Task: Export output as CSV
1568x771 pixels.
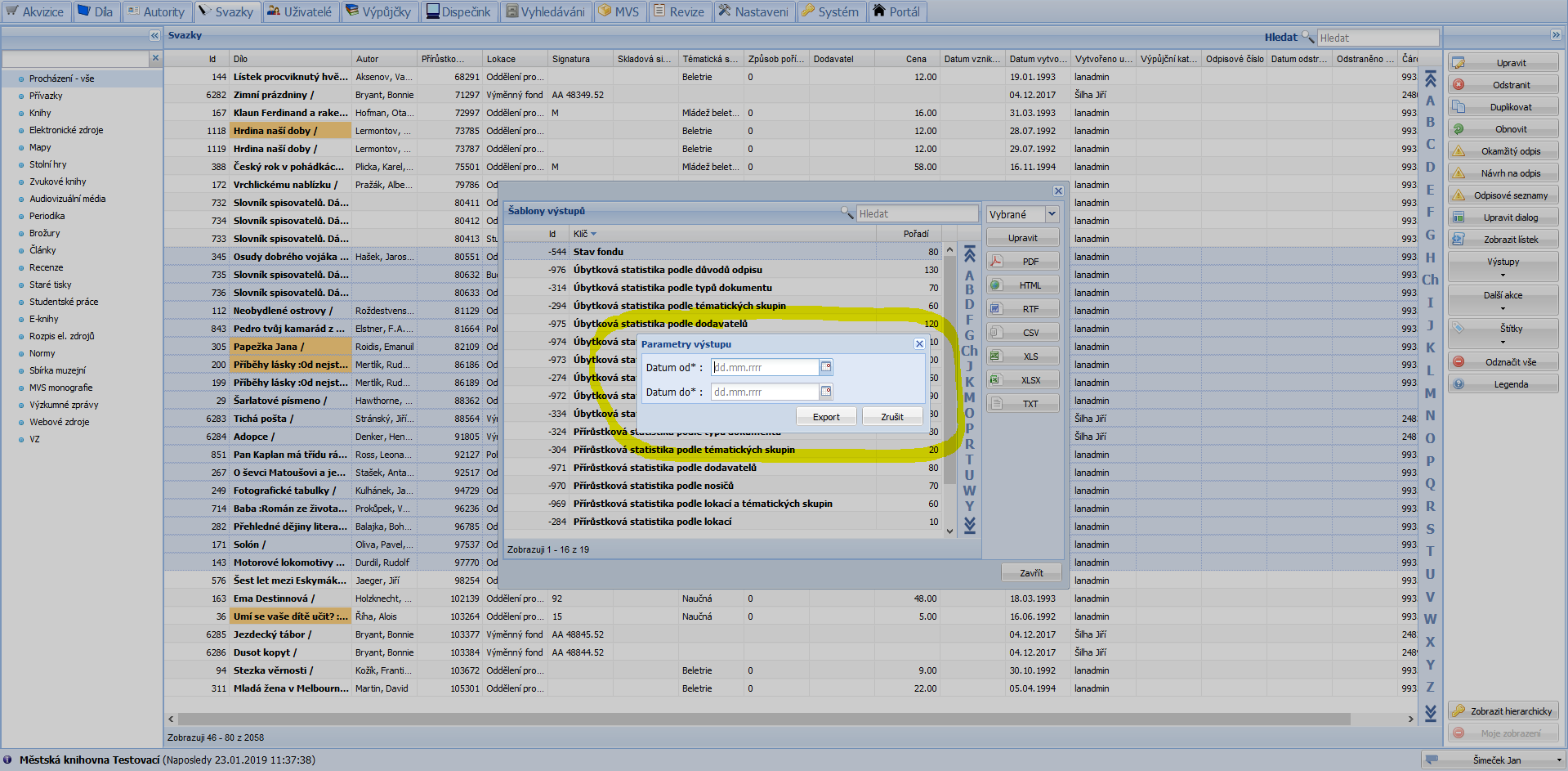Action: [1022, 333]
